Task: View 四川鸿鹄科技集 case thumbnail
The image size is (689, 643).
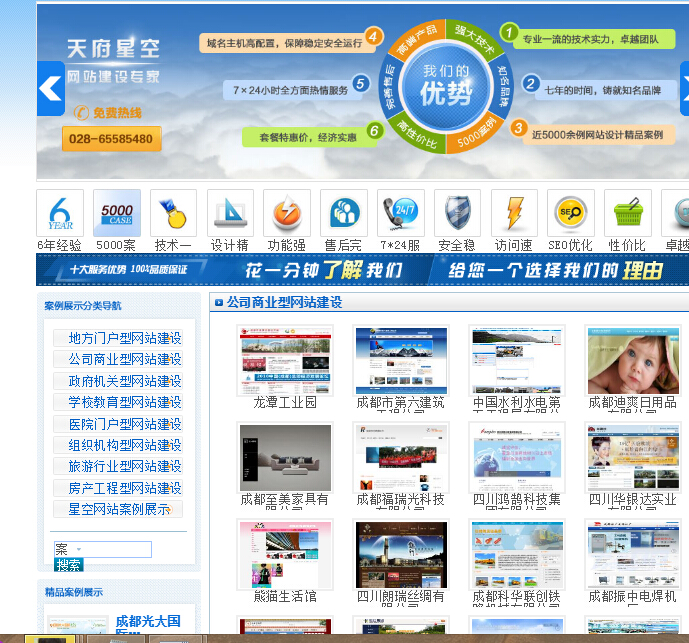Action: pos(517,458)
